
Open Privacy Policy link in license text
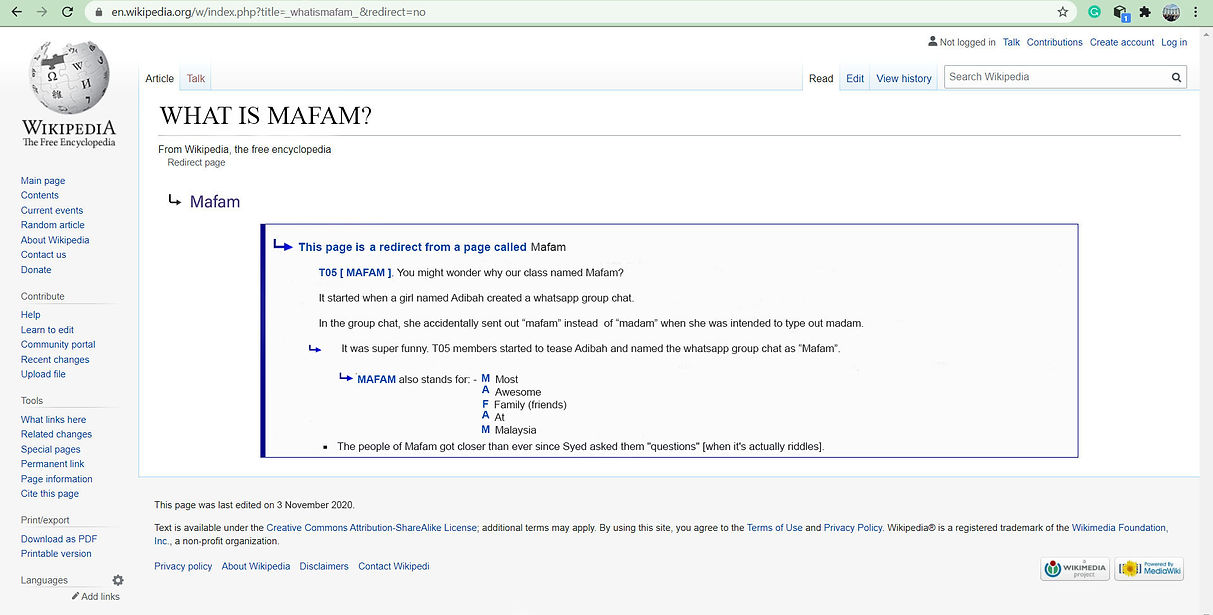coord(853,528)
